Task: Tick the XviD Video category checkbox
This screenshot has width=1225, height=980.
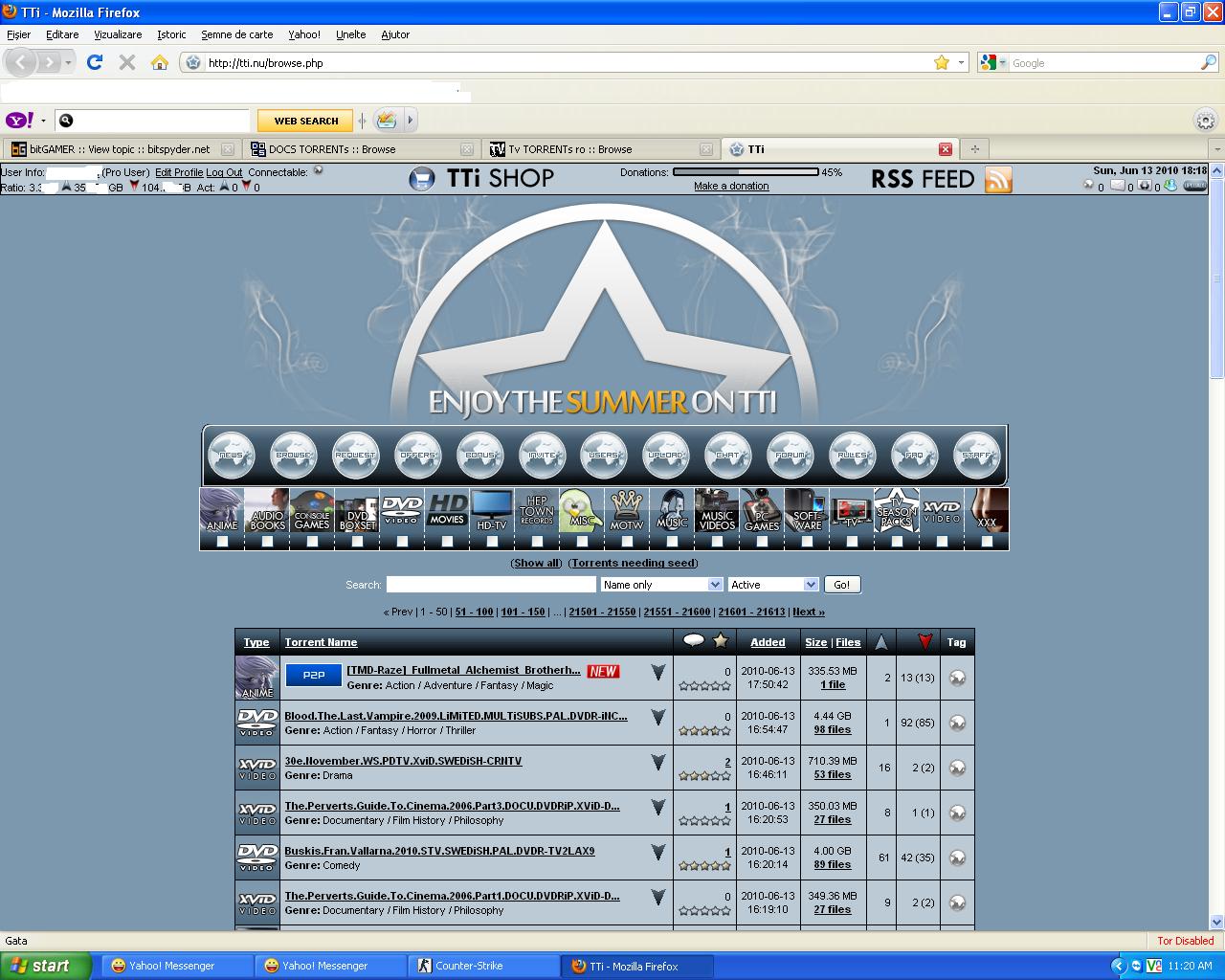Action: (942, 542)
